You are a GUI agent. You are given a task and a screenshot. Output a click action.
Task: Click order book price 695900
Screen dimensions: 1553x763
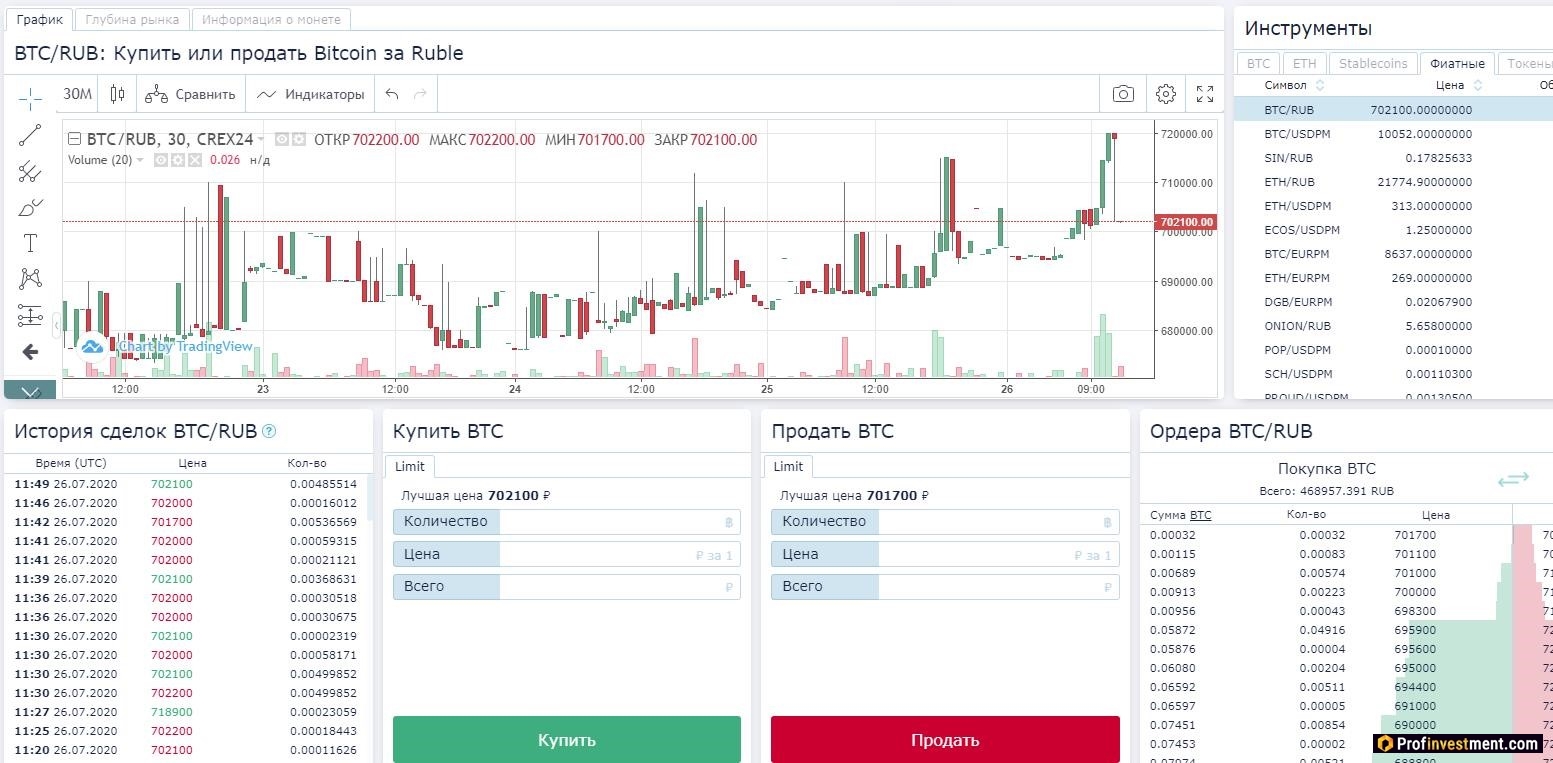[1415, 630]
